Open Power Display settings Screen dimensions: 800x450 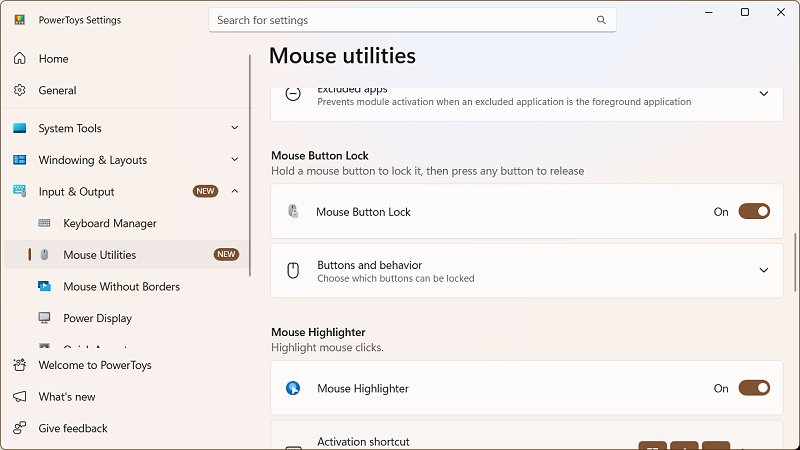point(126,318)
